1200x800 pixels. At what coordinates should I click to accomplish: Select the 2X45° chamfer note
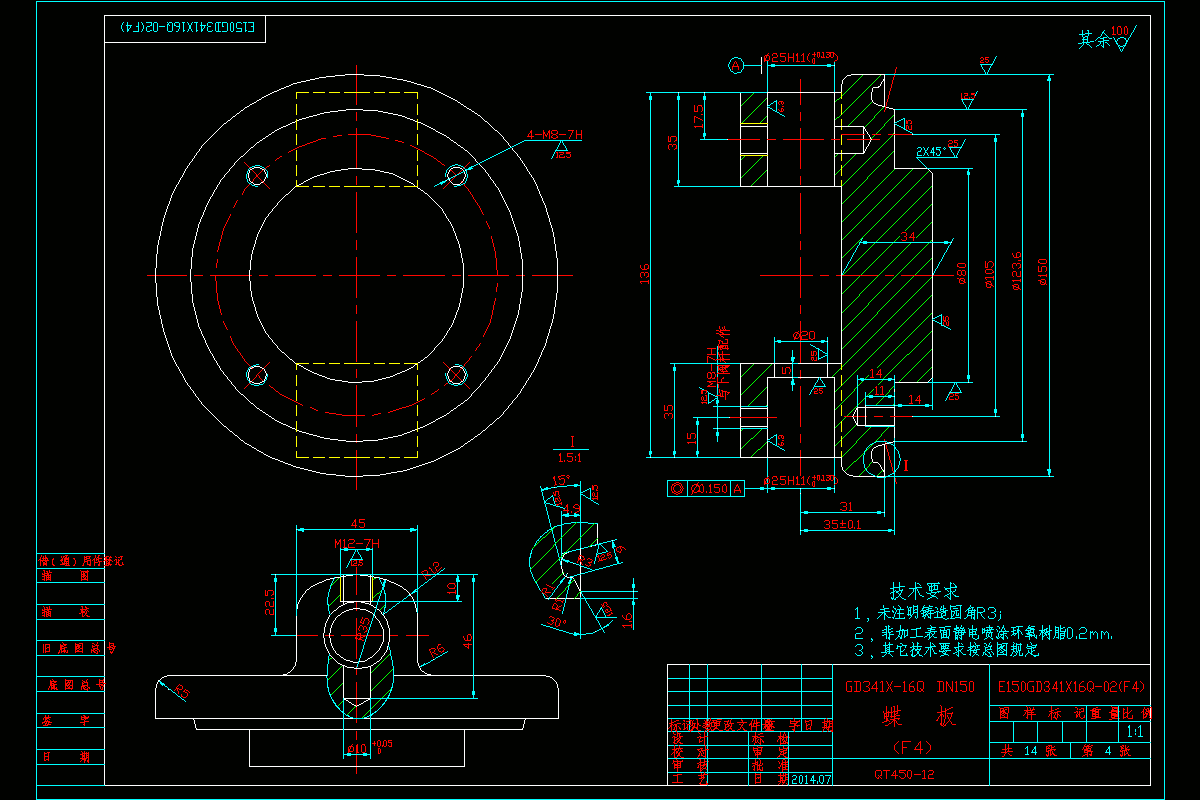point(931,151)
